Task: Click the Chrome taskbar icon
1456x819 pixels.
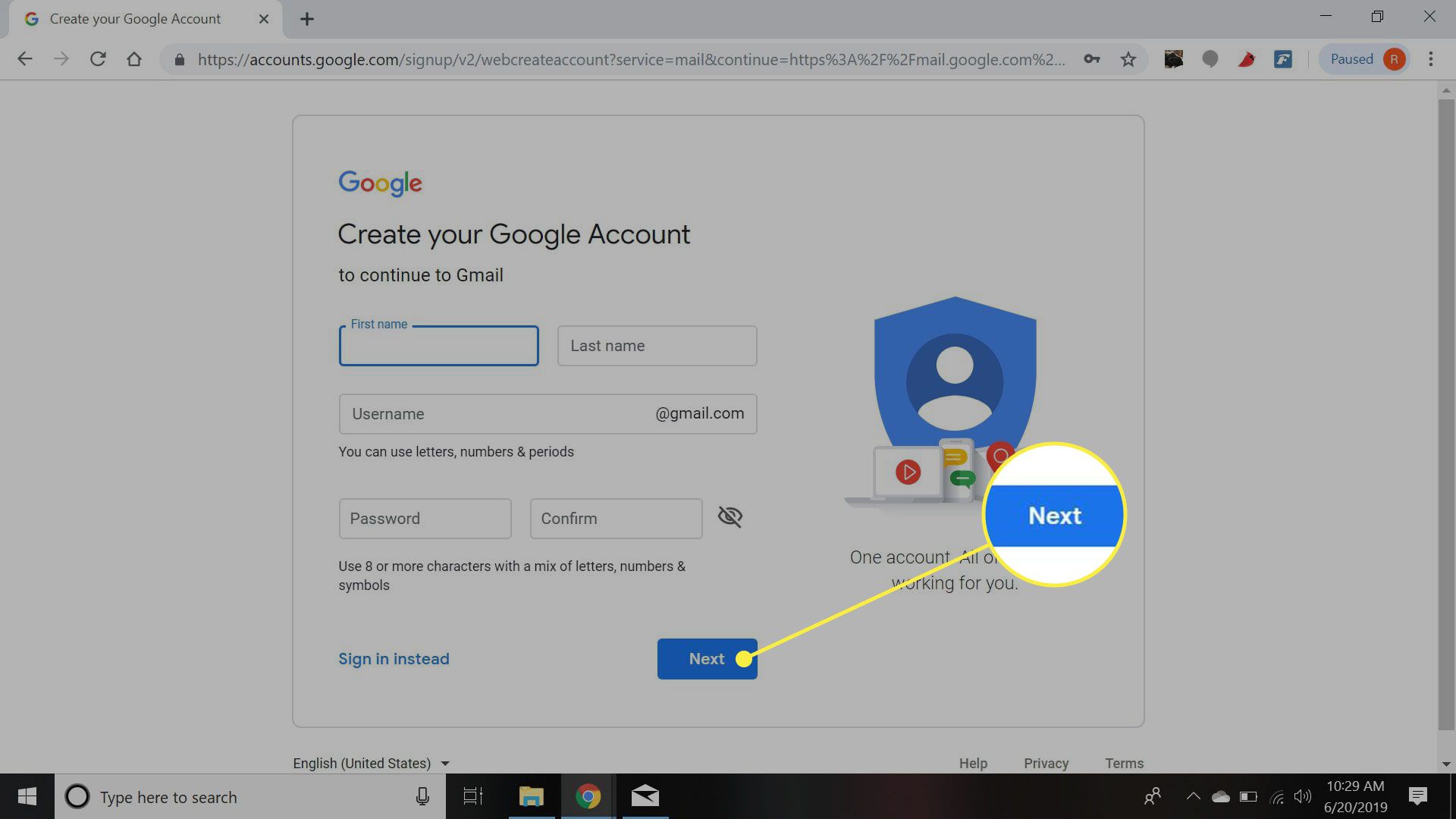Action: [588, 796]
